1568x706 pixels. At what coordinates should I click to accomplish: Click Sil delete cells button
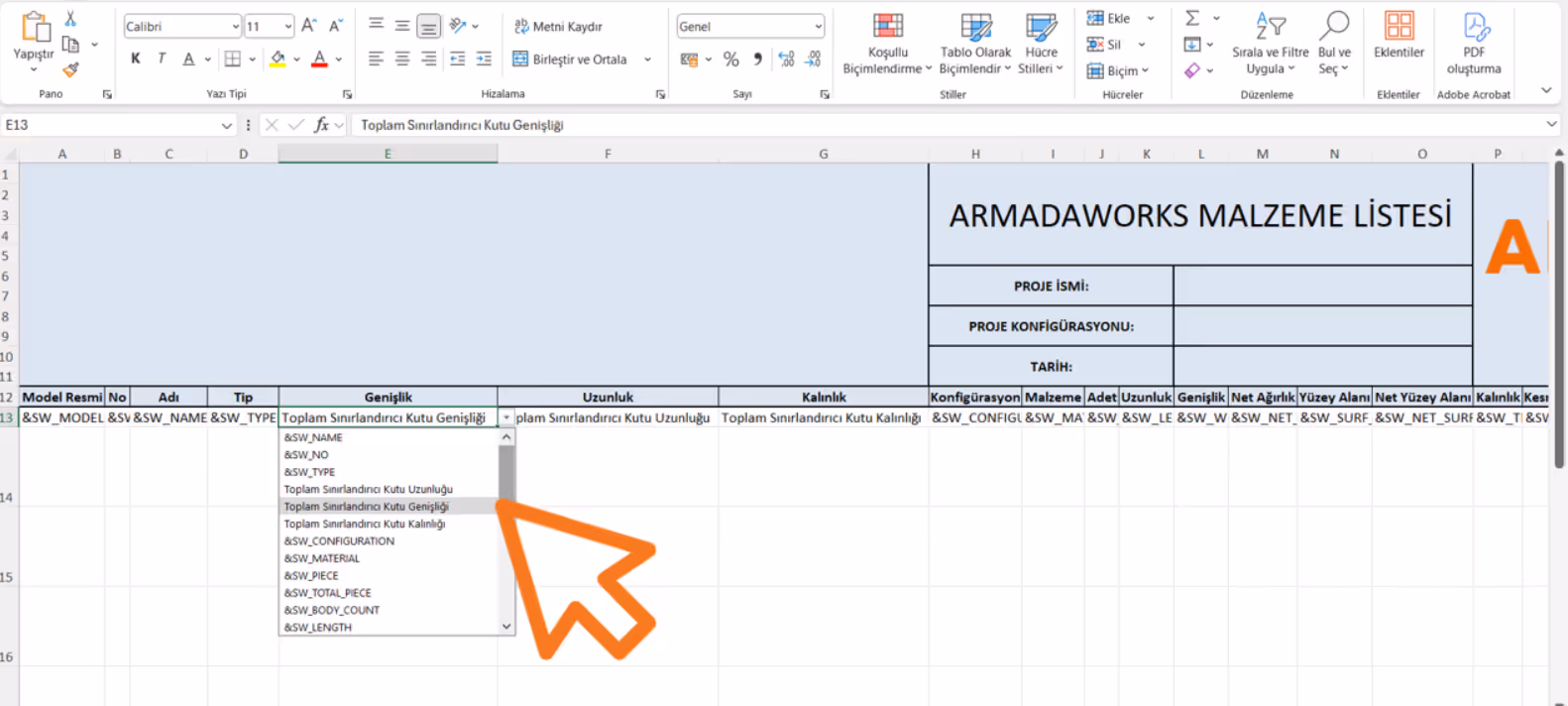click(x=1104, y=45)
